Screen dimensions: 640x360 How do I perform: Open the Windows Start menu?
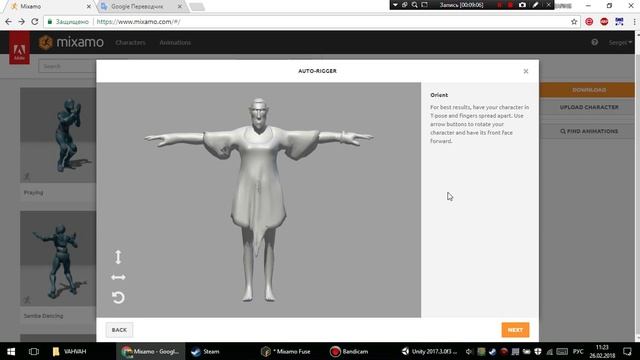point(11,351)
